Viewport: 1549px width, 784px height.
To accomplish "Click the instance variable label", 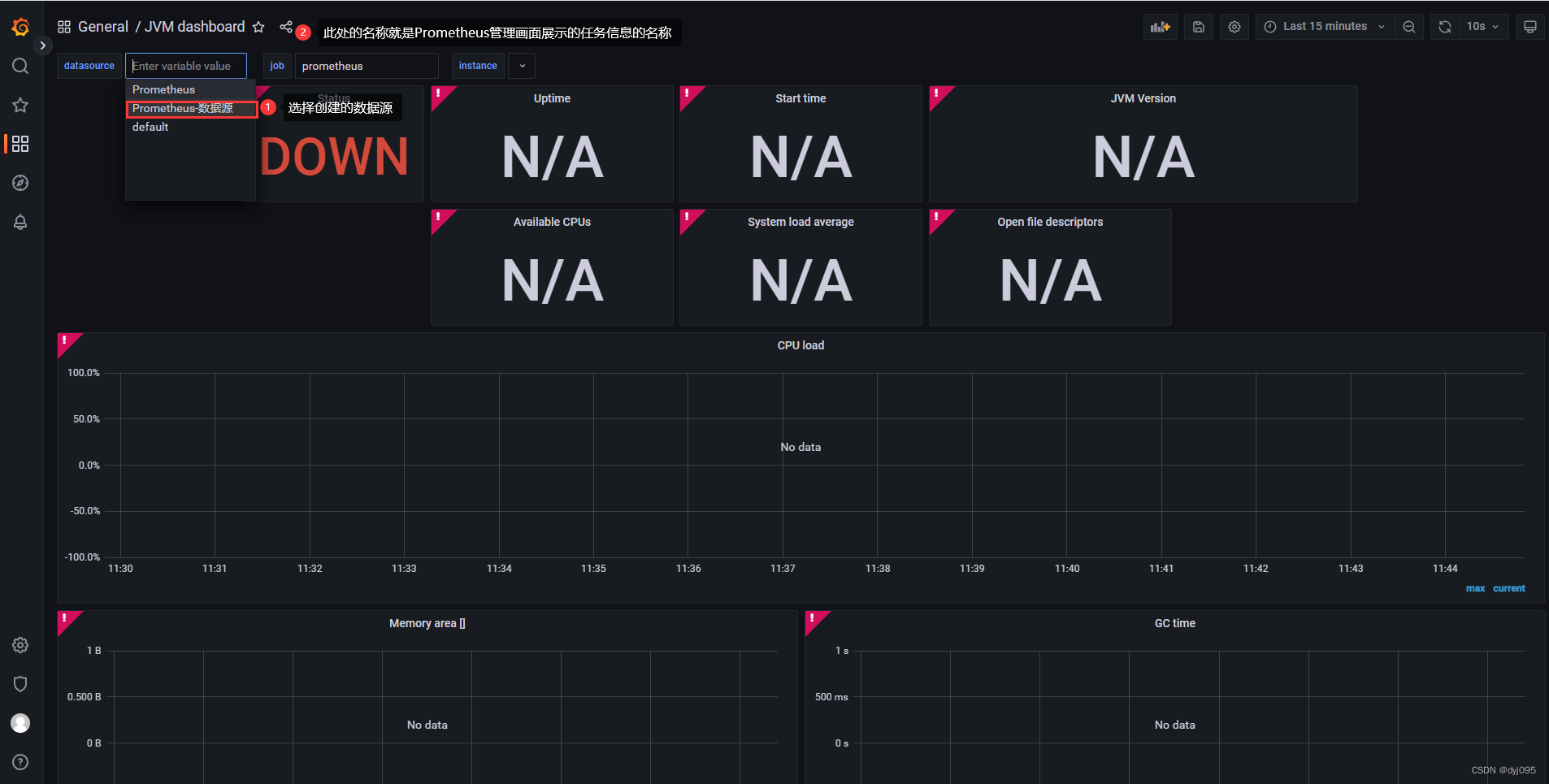I will point(478,66).
